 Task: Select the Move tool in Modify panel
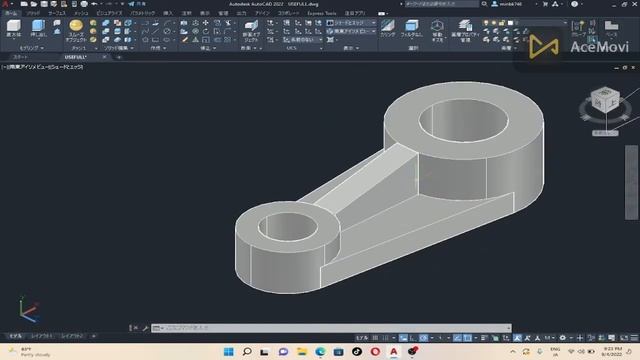click(206, 23)
